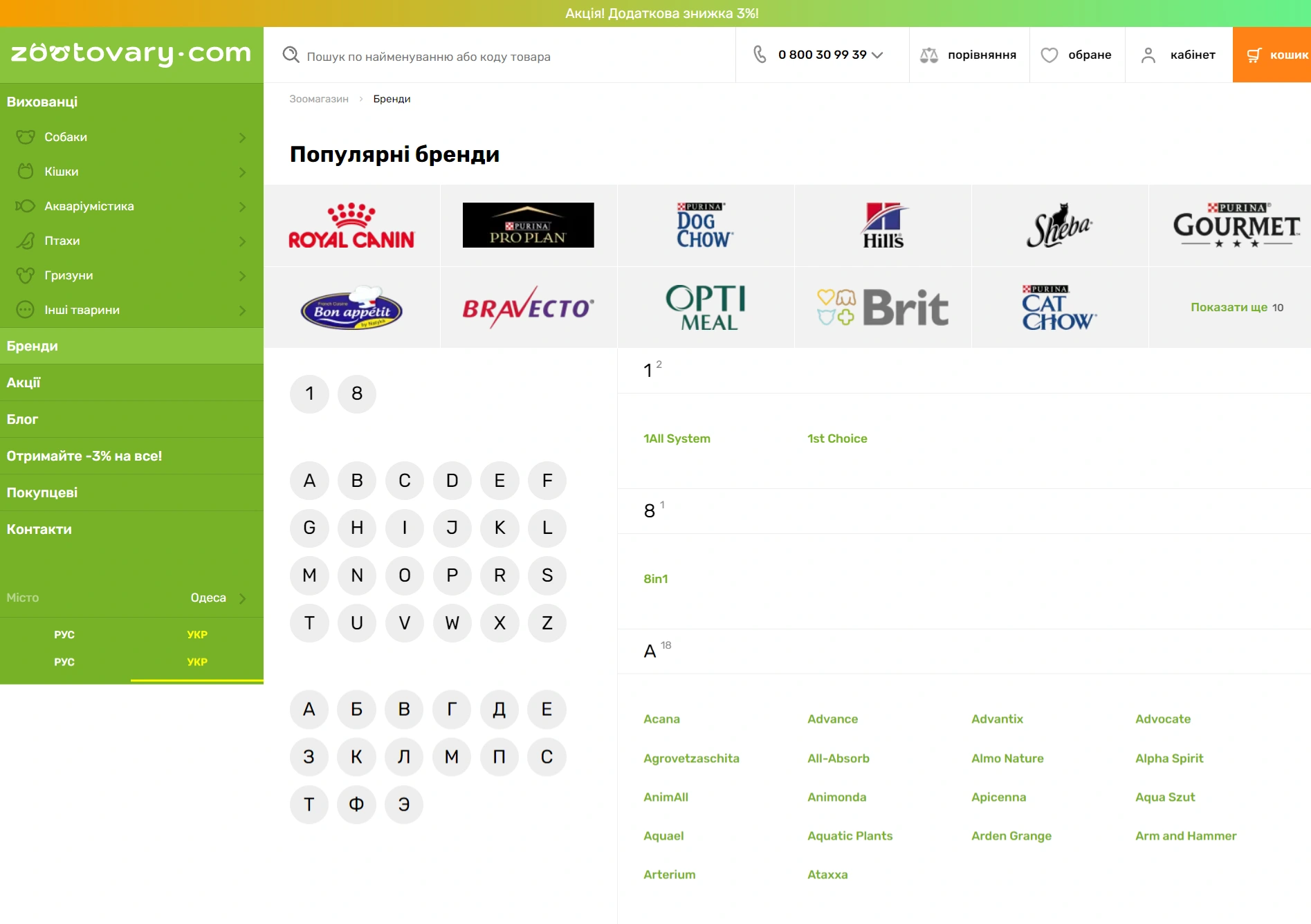Click the comparison scales icon
Viewport: 1311px width, 924px height.
(928, 55)
